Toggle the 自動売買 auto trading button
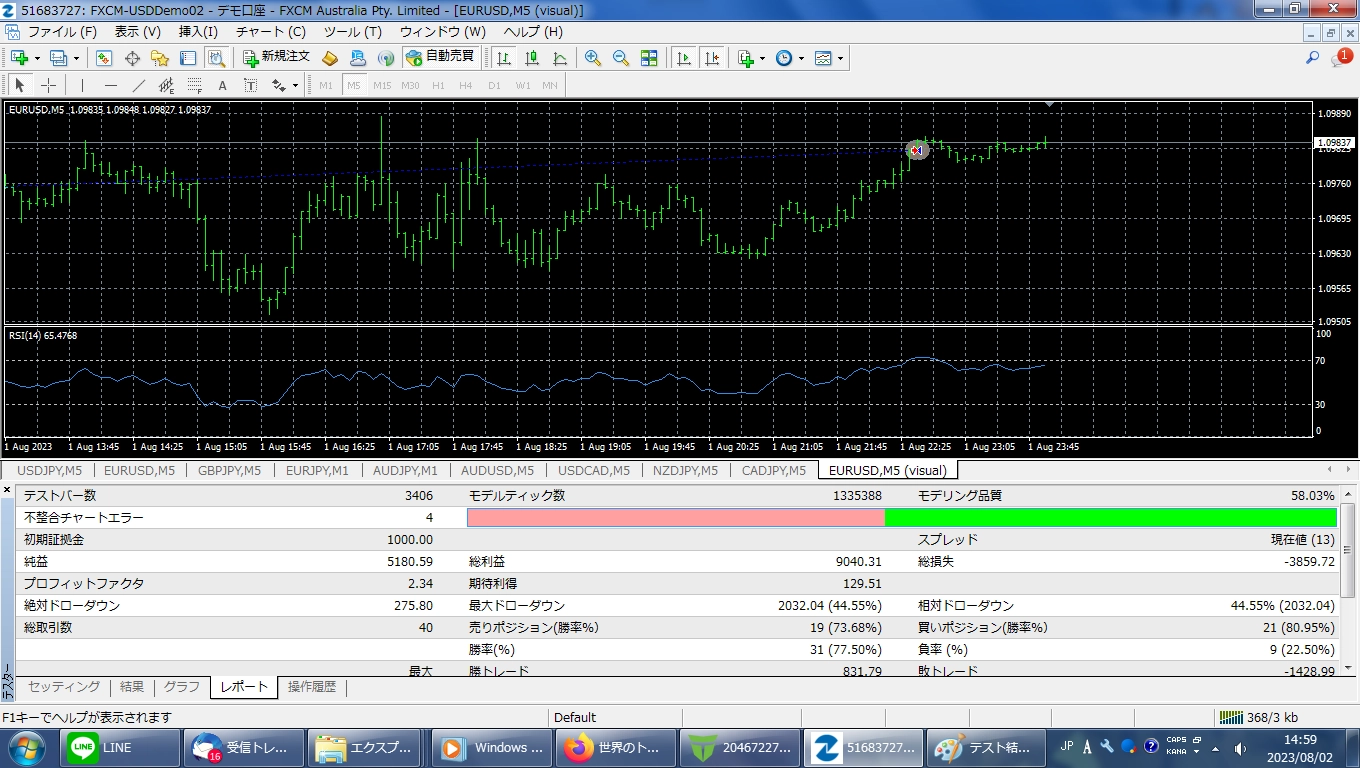 pos(440,58)
